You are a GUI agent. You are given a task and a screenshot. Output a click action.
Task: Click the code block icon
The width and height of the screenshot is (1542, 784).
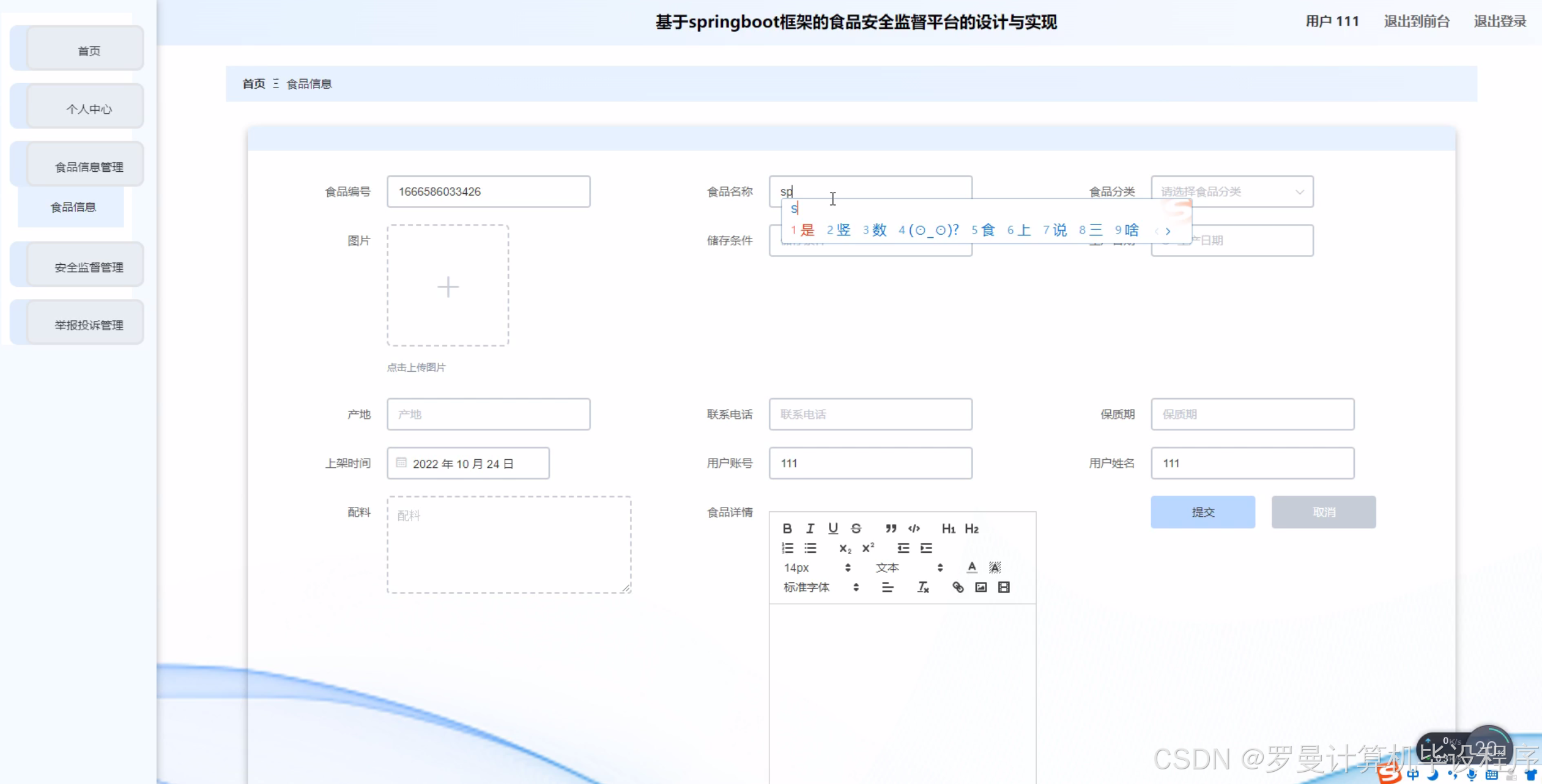[x=914, y=528]
